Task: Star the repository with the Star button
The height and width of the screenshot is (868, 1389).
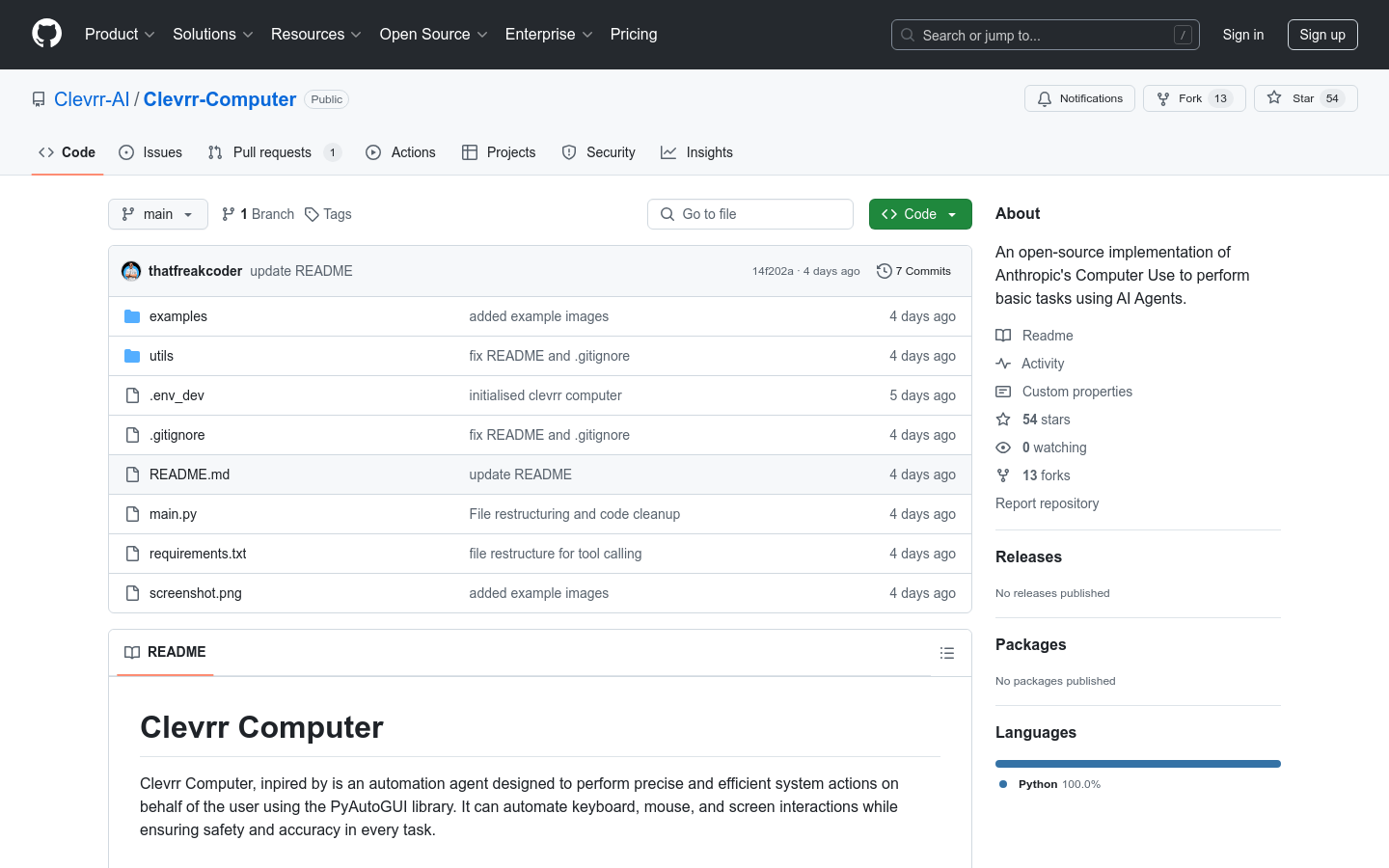Action: click(x=1305, y=98)
